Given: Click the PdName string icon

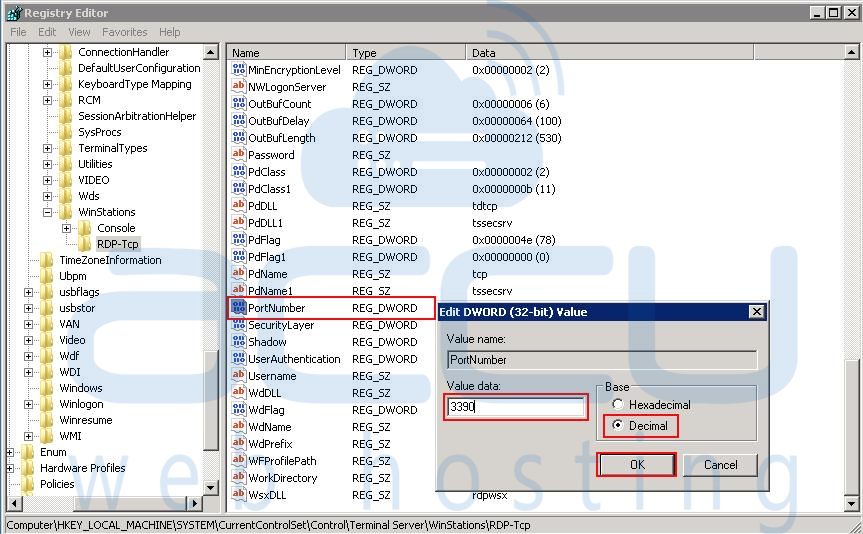Looking at the screenshot, I should click(x=238, y=274).
